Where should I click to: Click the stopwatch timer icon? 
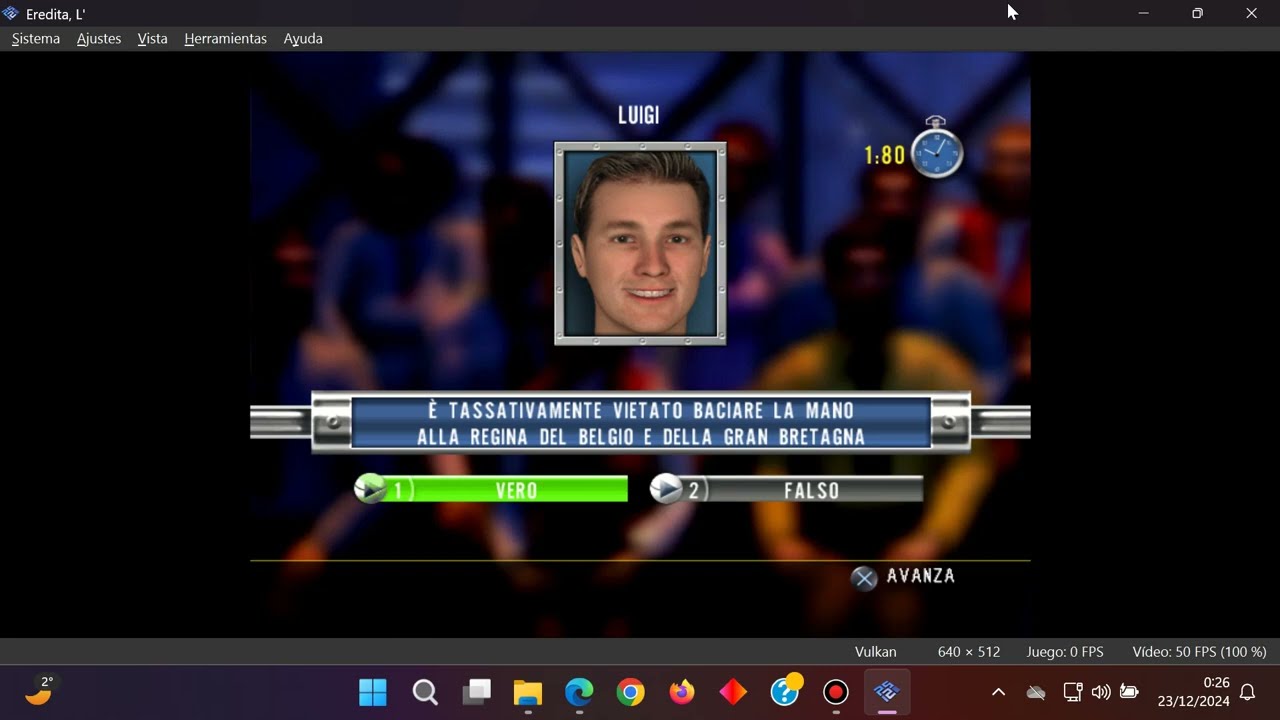click(x=937, y=152)
